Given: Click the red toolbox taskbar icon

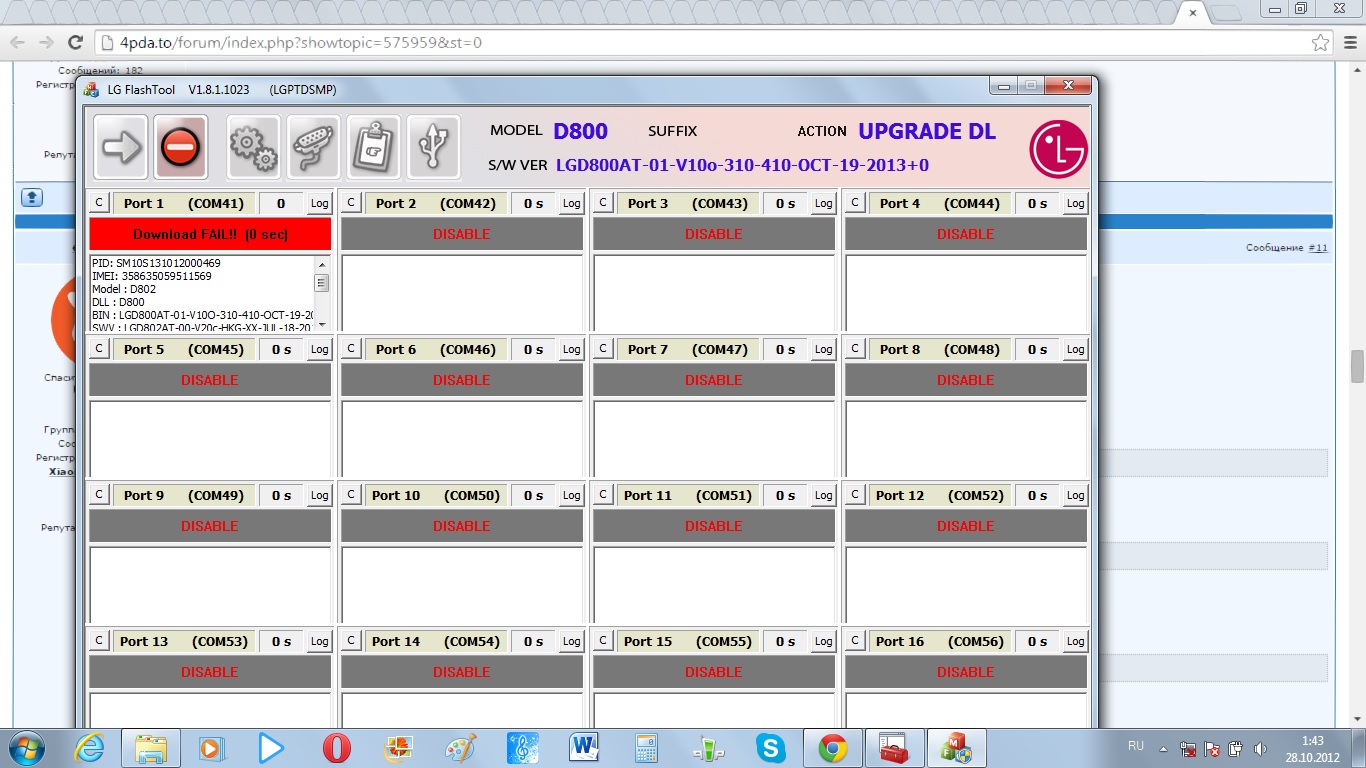Looking at the screenshot, I should pyautogui.click(x=894, y=748).
